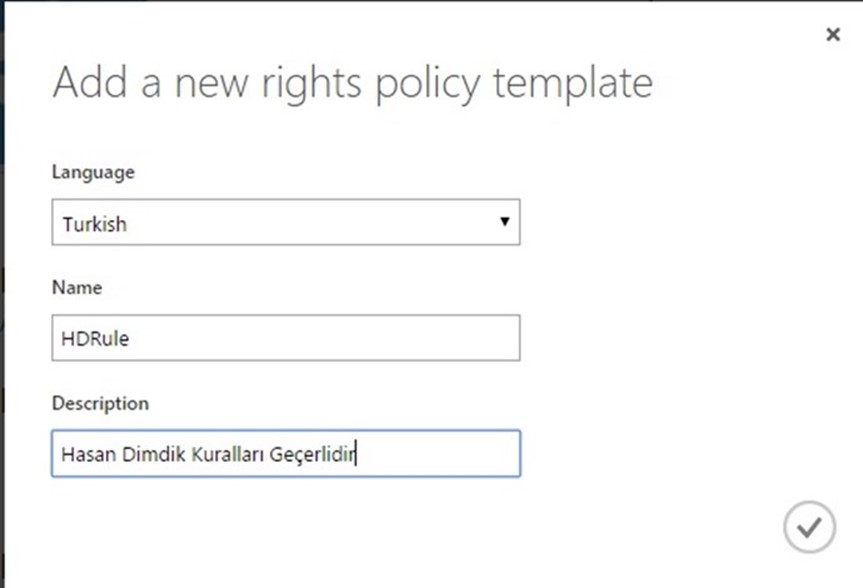Click the blank area of the Language box
This screenshot has width=863, height=588.
[308, 222]
